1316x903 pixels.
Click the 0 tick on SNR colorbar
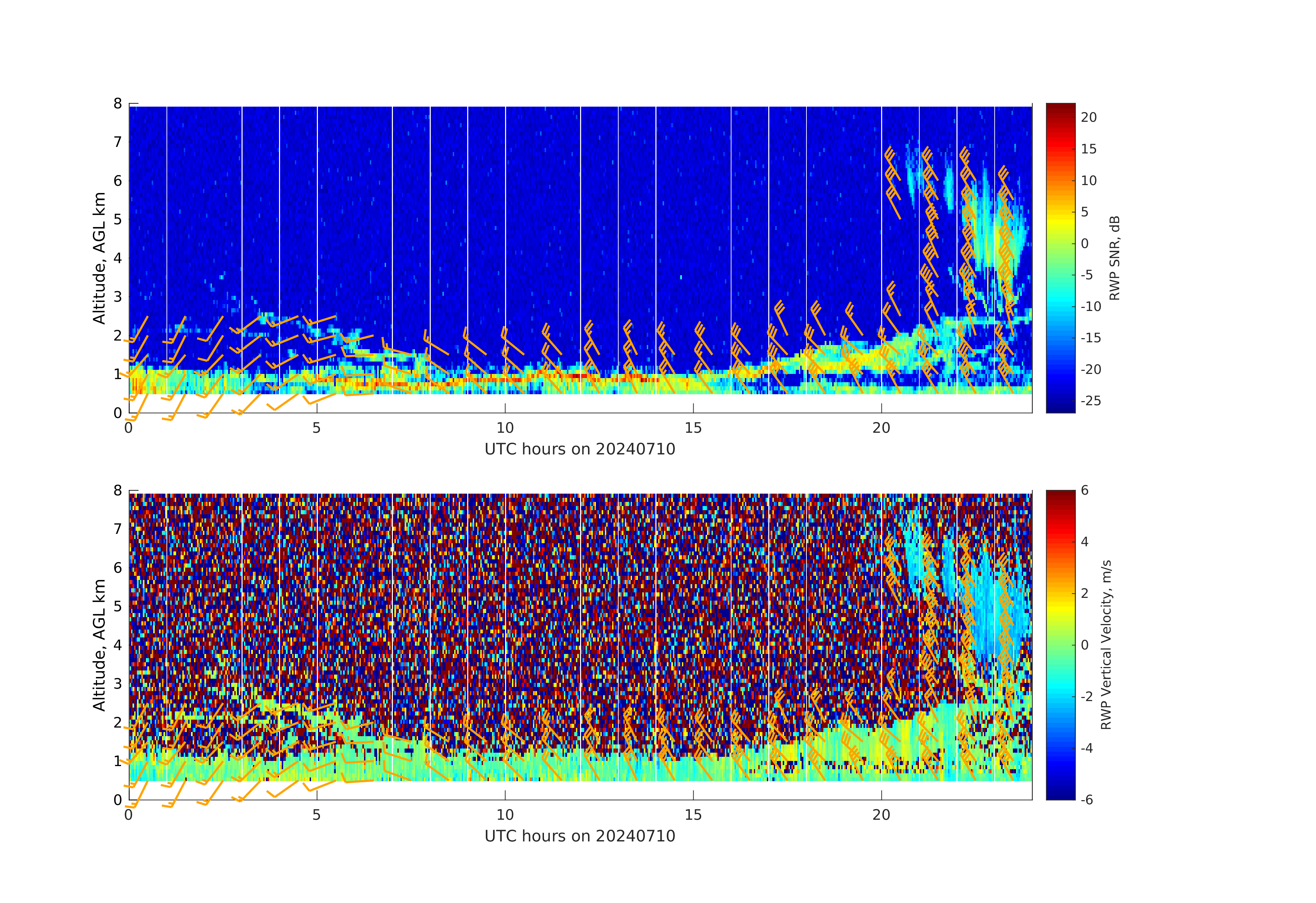click(x=1084, y=244)
